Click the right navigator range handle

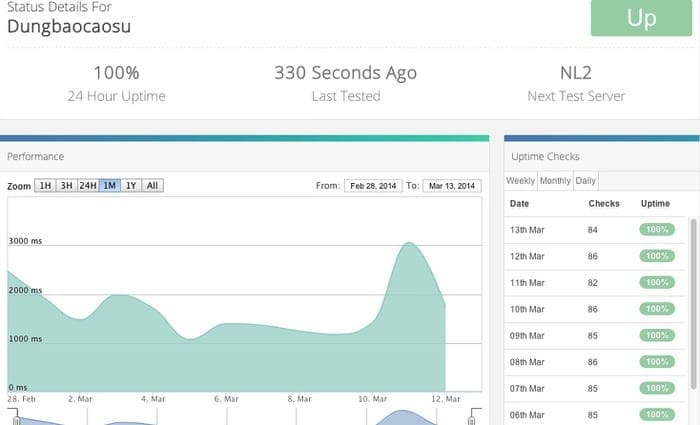[x=471, y=420]
